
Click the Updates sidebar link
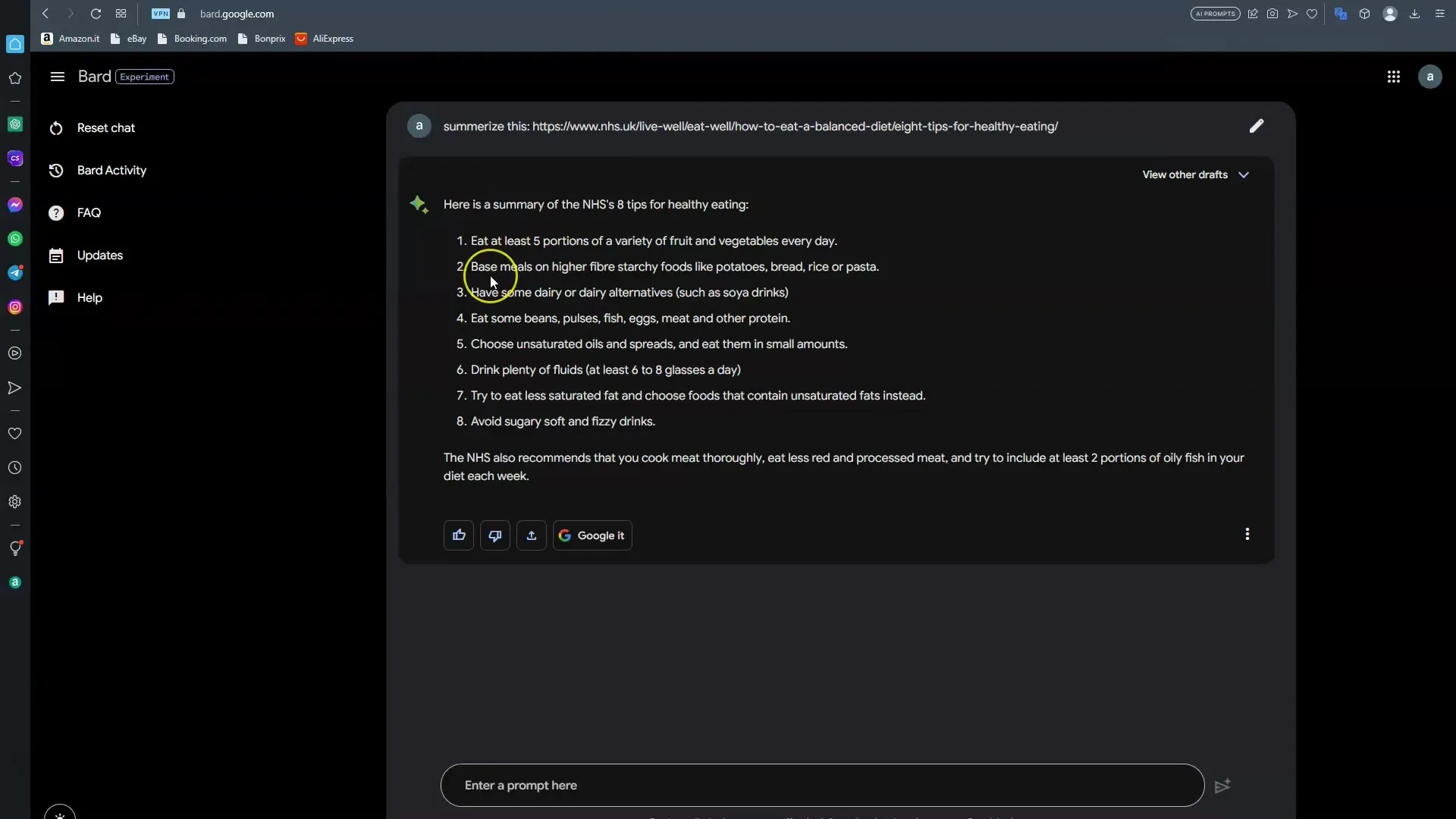(100, 254)
